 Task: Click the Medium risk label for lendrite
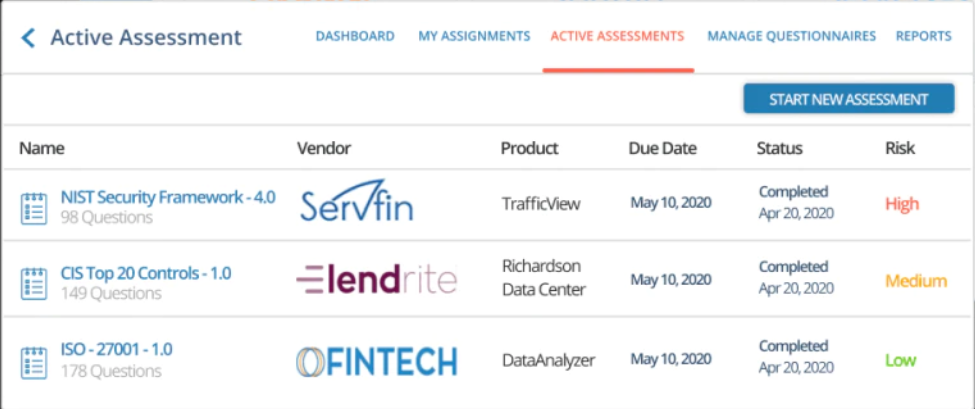tap(916, 281)
